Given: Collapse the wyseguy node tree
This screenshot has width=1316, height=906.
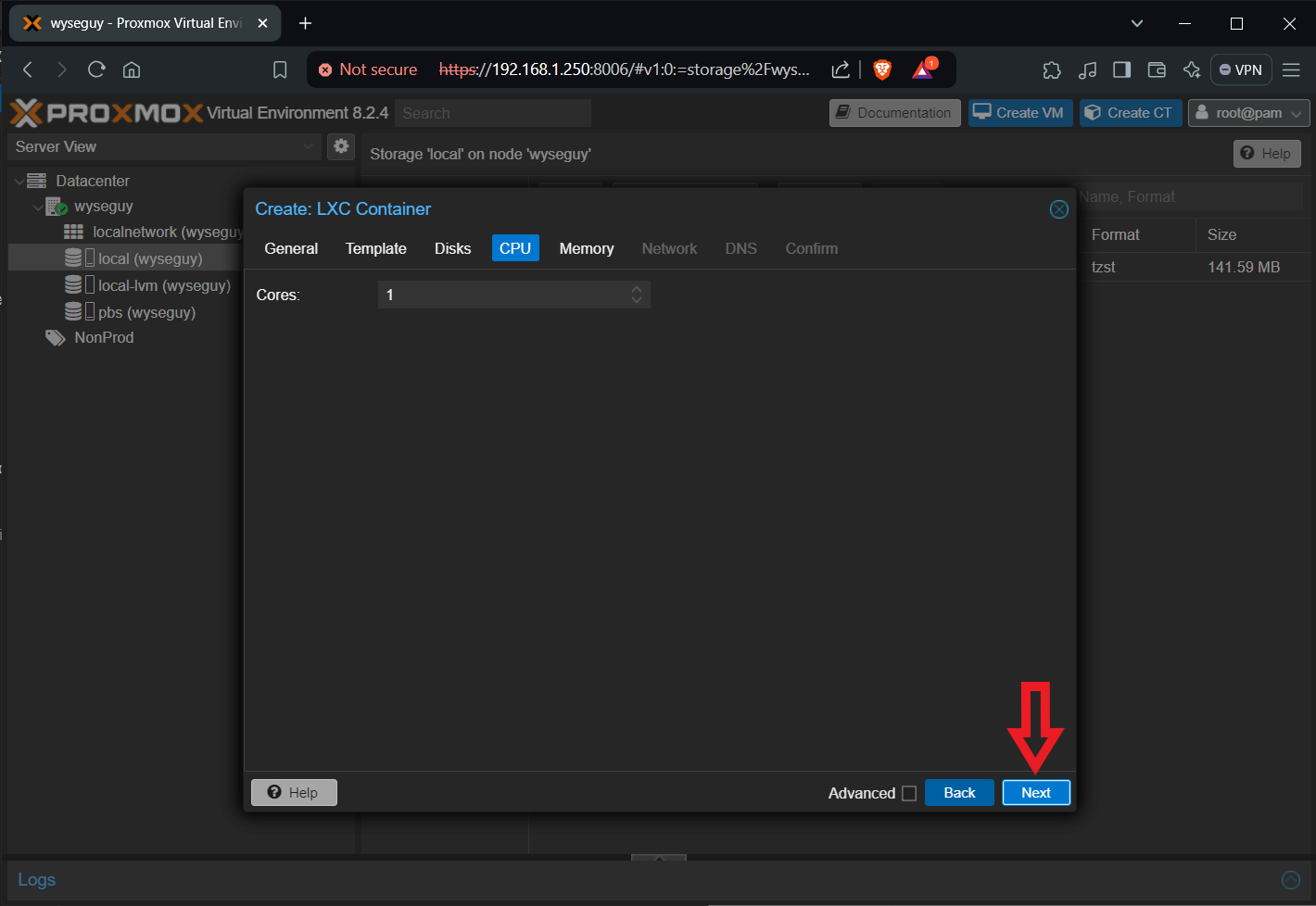Looking at the screenshot, I should coord(38,207).
